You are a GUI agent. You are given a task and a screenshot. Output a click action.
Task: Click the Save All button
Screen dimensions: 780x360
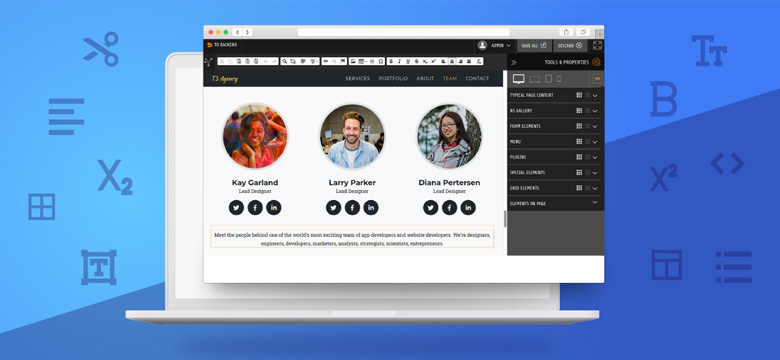pyautogui.click(x=534, y=45)
